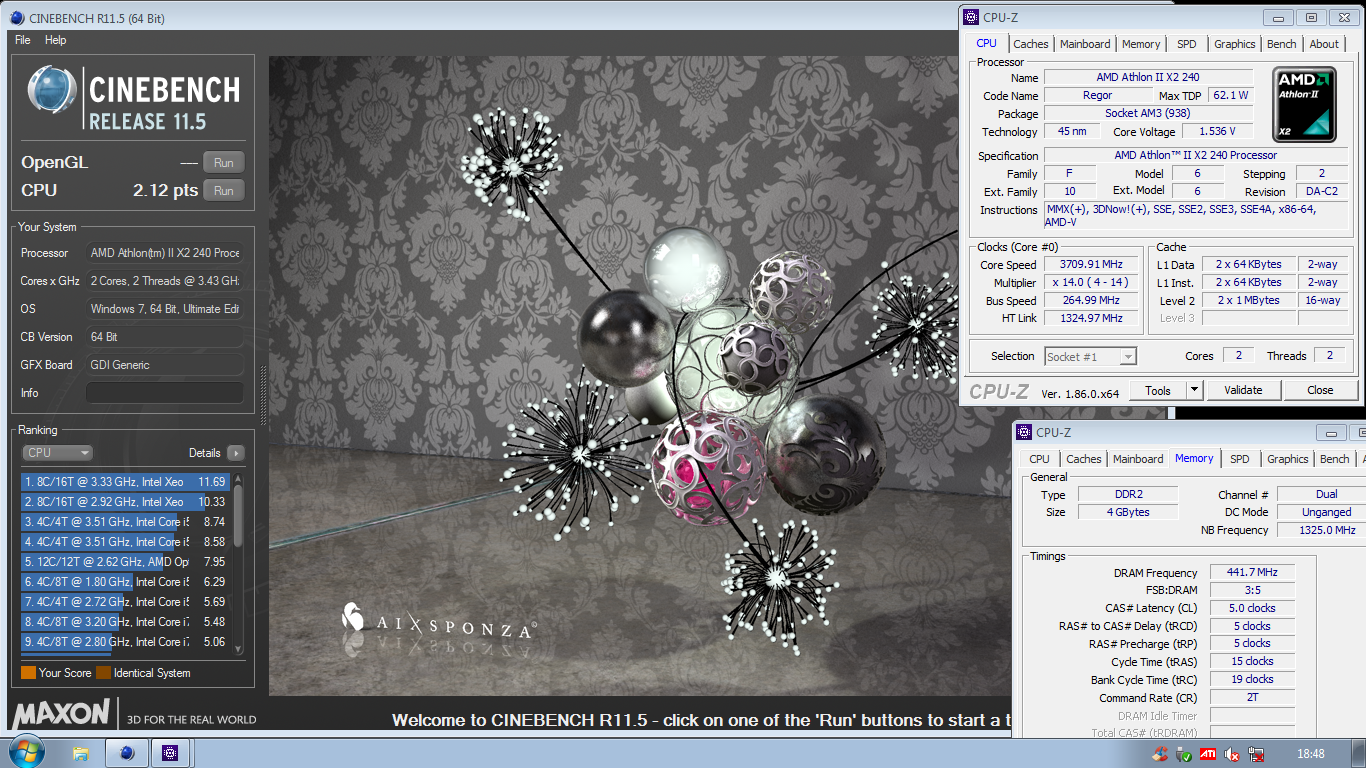Switch to Mainboard tab in top CPU-Z
The width and height of the screenshot is (1366, 768).
point(1085,44)
